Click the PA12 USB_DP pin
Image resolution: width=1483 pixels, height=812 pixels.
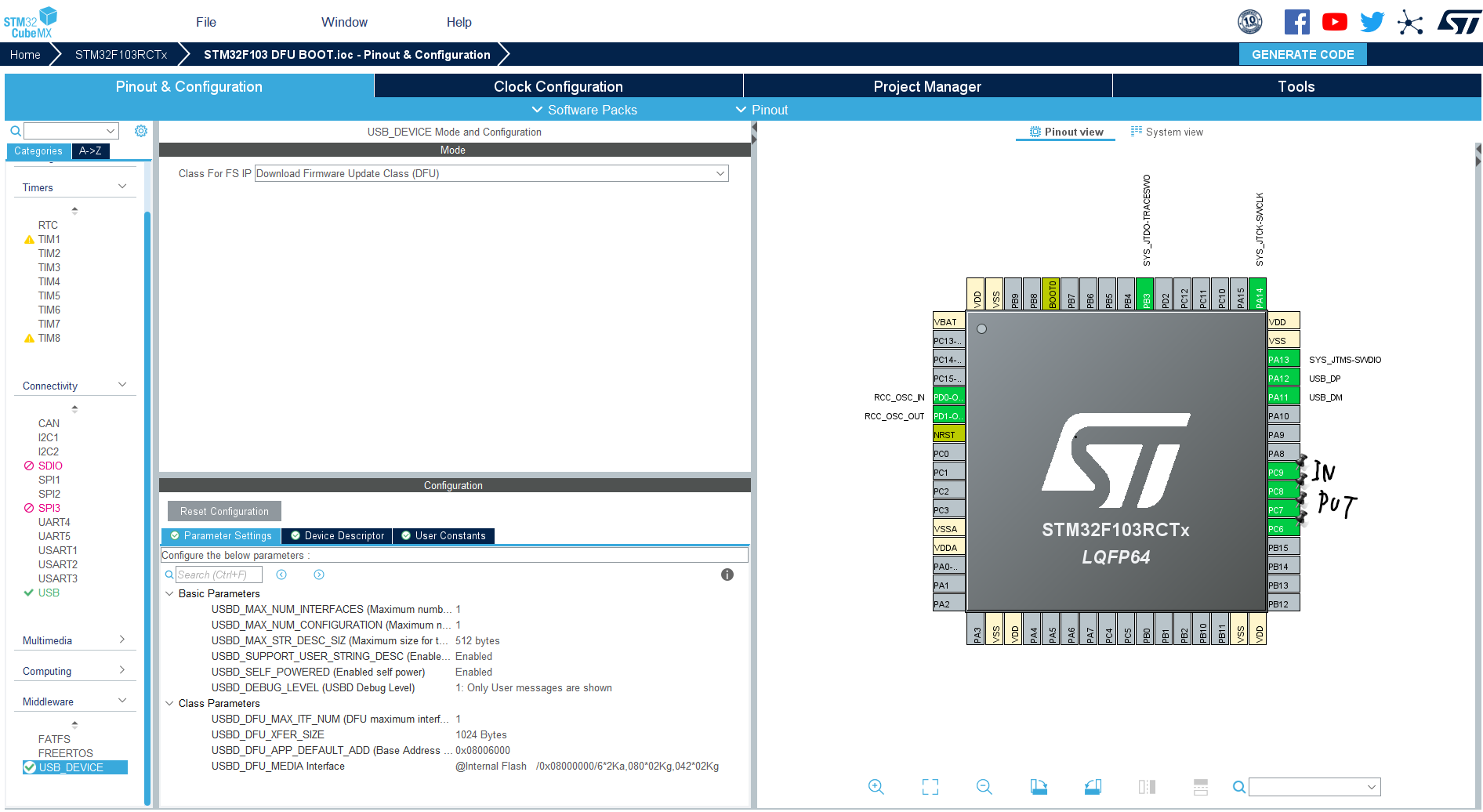(1283, 378)
